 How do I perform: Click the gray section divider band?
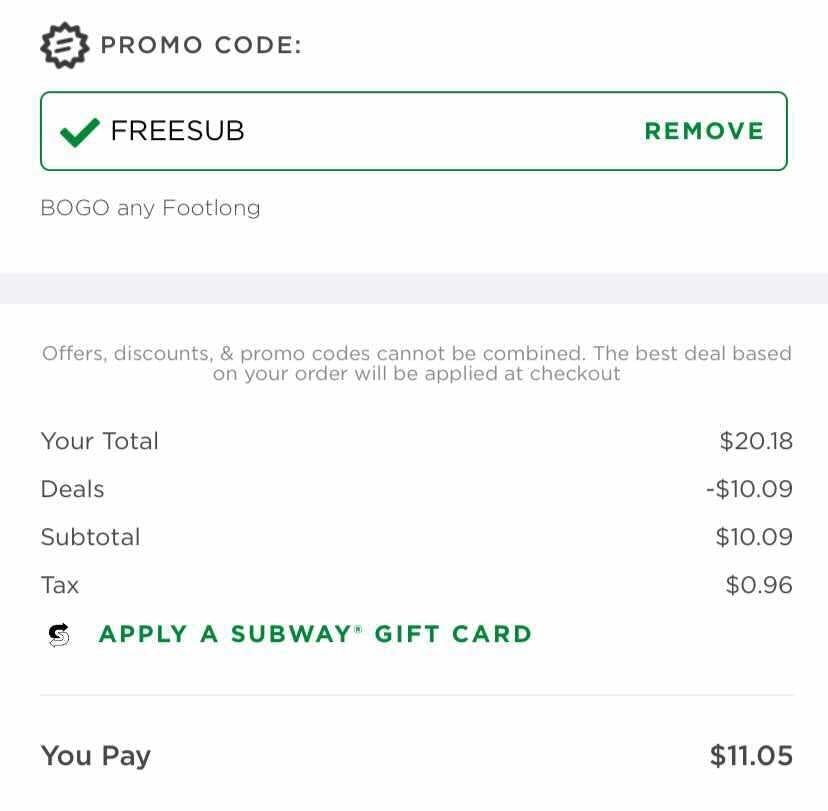[x=414, y=288]
